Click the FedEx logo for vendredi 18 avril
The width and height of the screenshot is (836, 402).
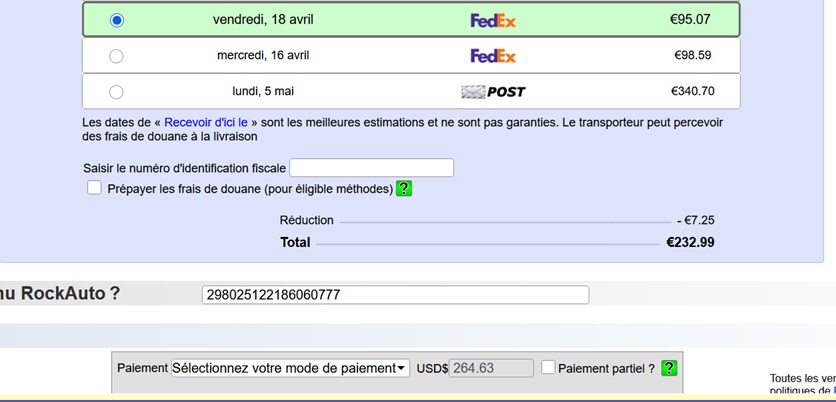493,20
